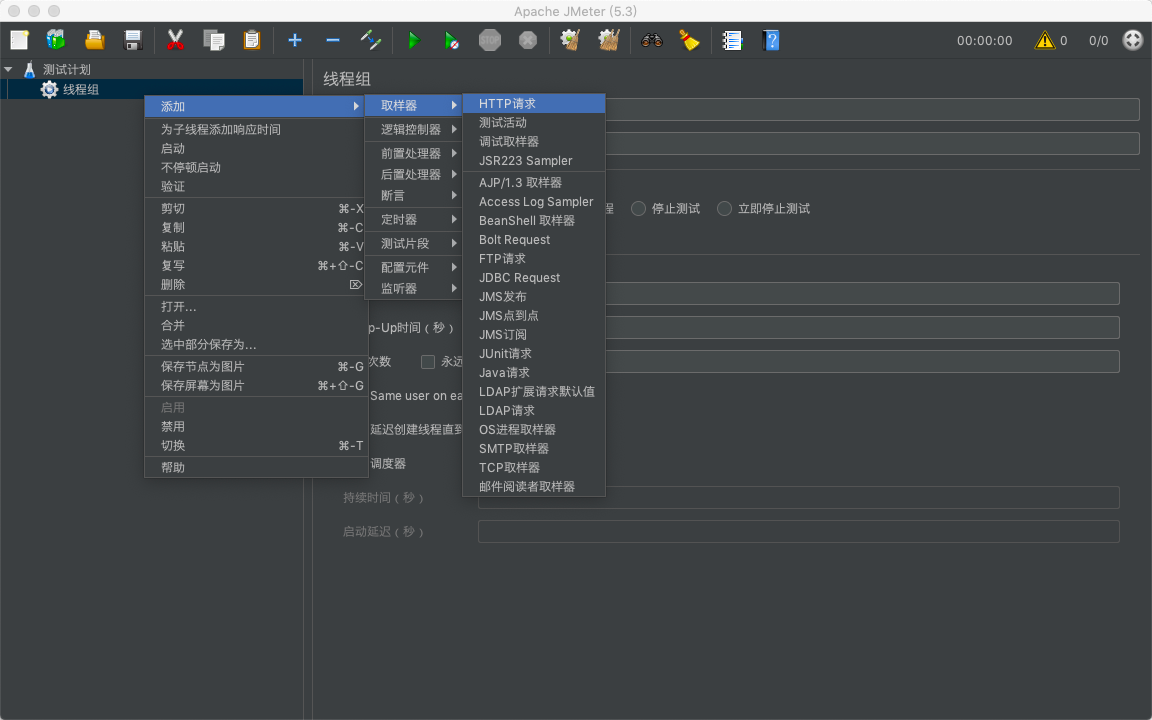The height and width of the screenshot is (720, 1152).
Task: Click the grey Stop sign icon
Action: point(490,40)
